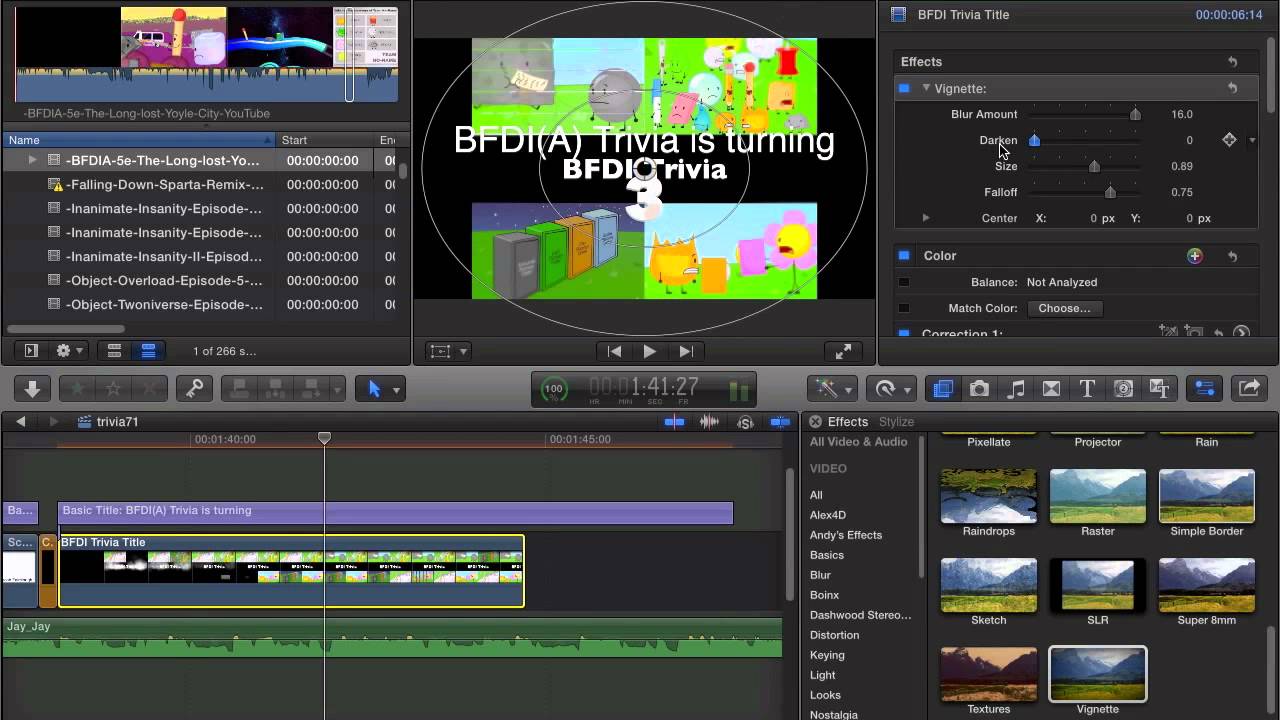Screen dimensions: 1280x720
Task: Toggle timeline Solo button
Action: click(745, 422)
